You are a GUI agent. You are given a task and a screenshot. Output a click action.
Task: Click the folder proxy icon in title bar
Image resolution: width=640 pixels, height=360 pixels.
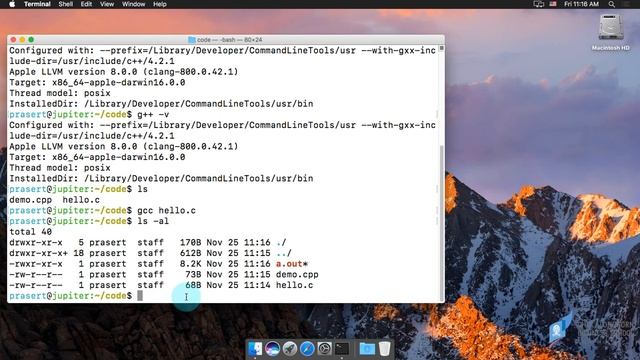pyautogui.click(x=191, y=40)
